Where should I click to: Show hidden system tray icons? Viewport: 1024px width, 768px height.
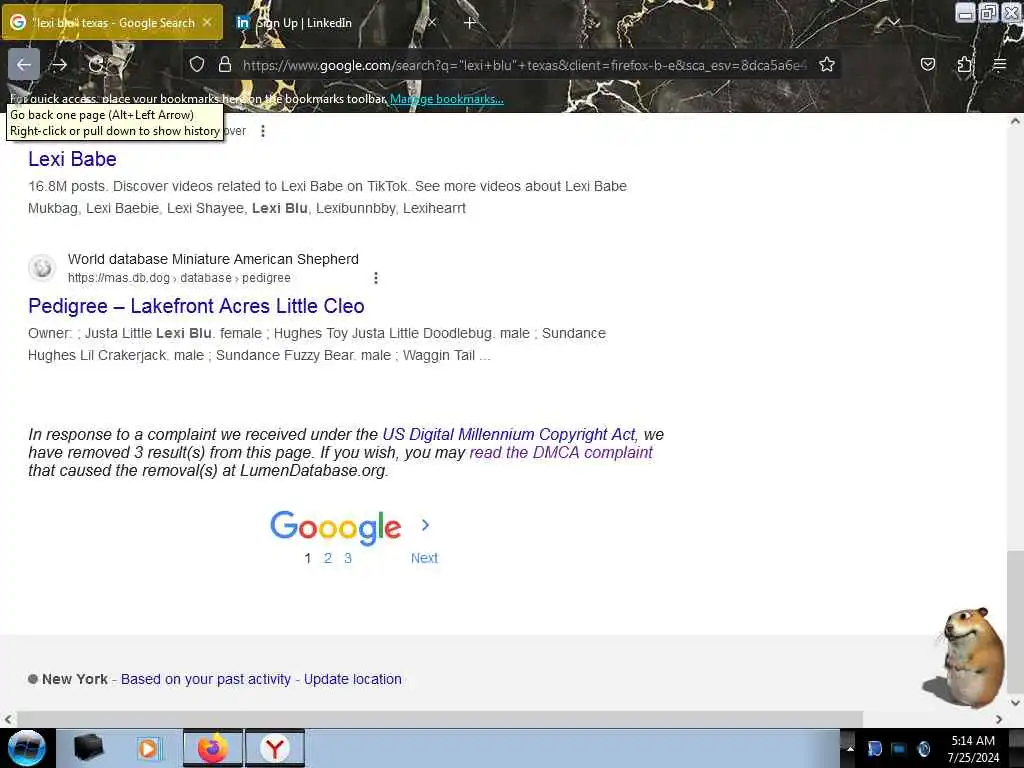[x=850, y=749]
